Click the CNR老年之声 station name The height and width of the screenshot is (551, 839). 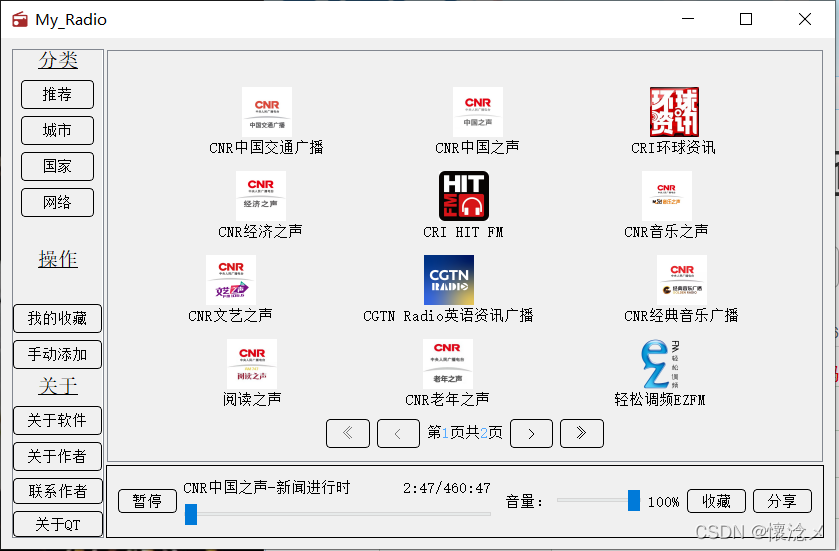point(447,400)
